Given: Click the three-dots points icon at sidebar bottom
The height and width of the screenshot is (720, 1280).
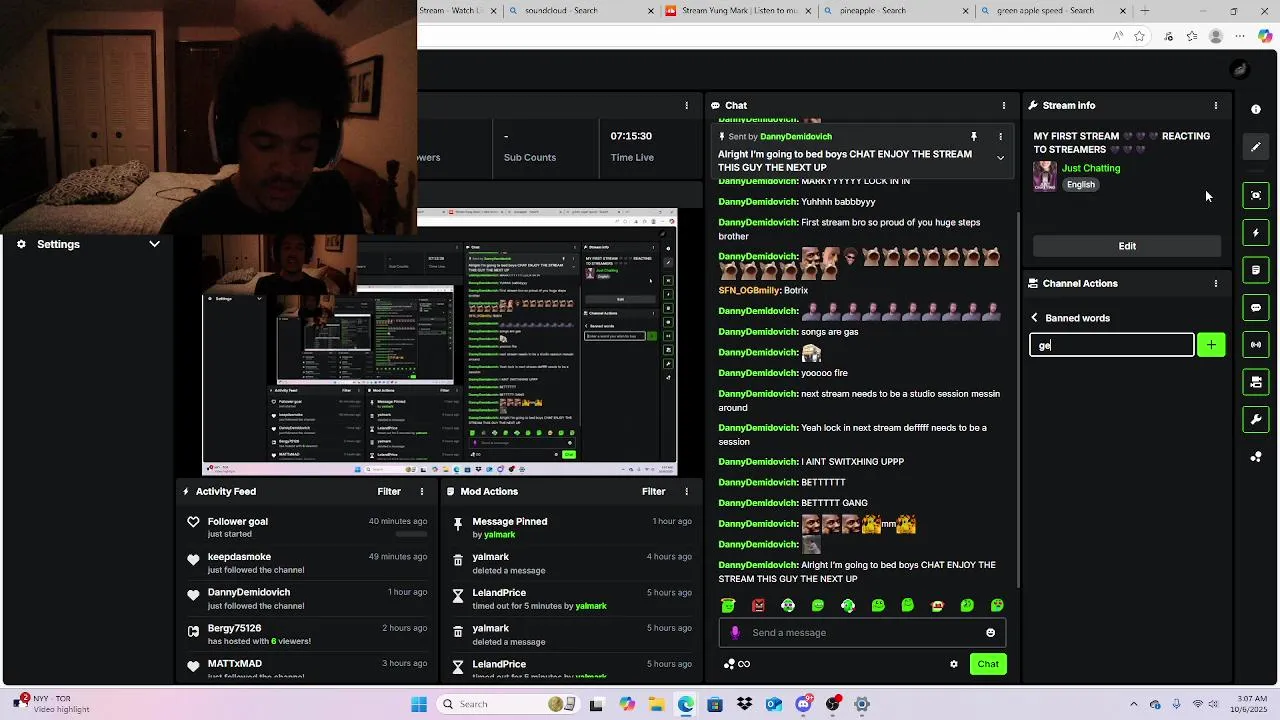Looking at the screenshot, I should tap(1256, 457).
